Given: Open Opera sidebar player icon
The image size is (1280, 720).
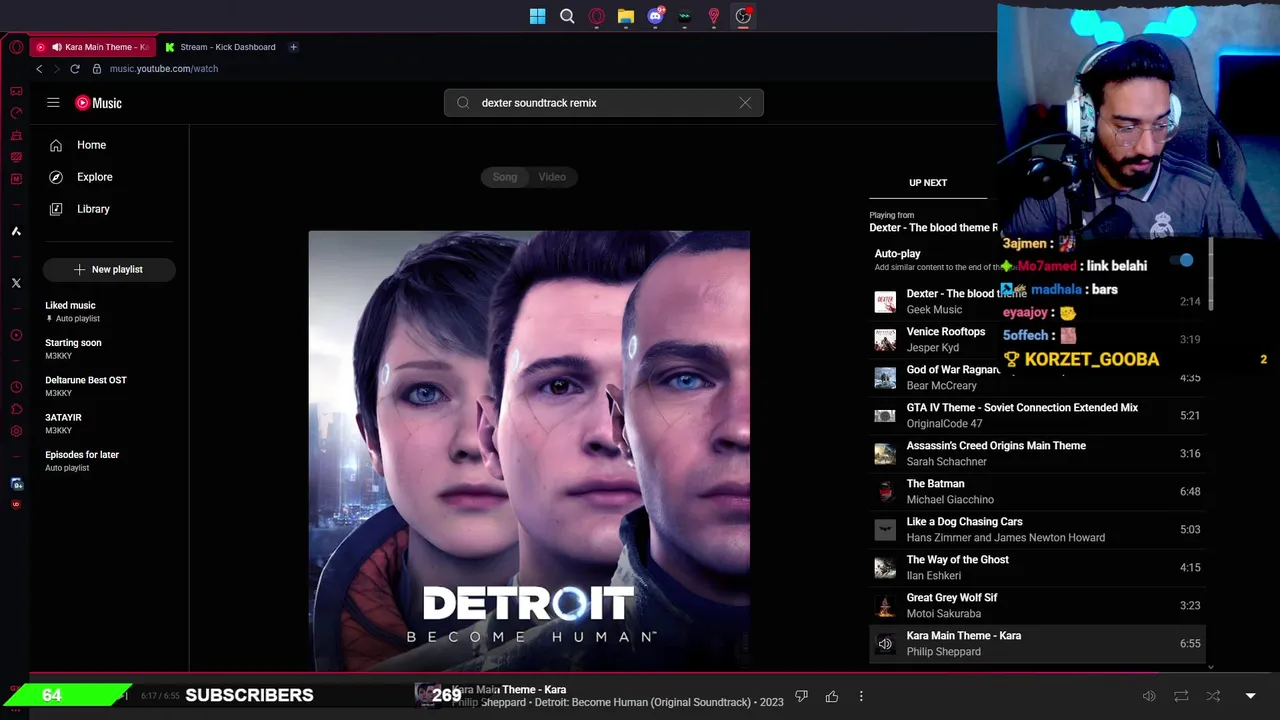Looking at the screenshot, I should 16,335.
